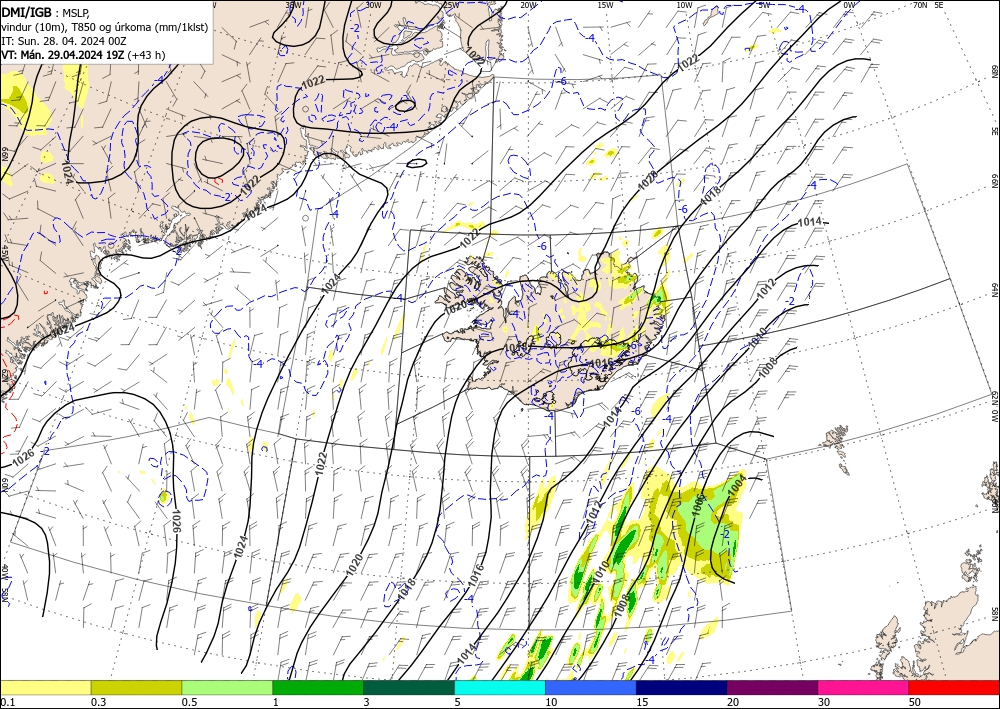Click the red 50+ legend swatch

click(x=954, y=687)
